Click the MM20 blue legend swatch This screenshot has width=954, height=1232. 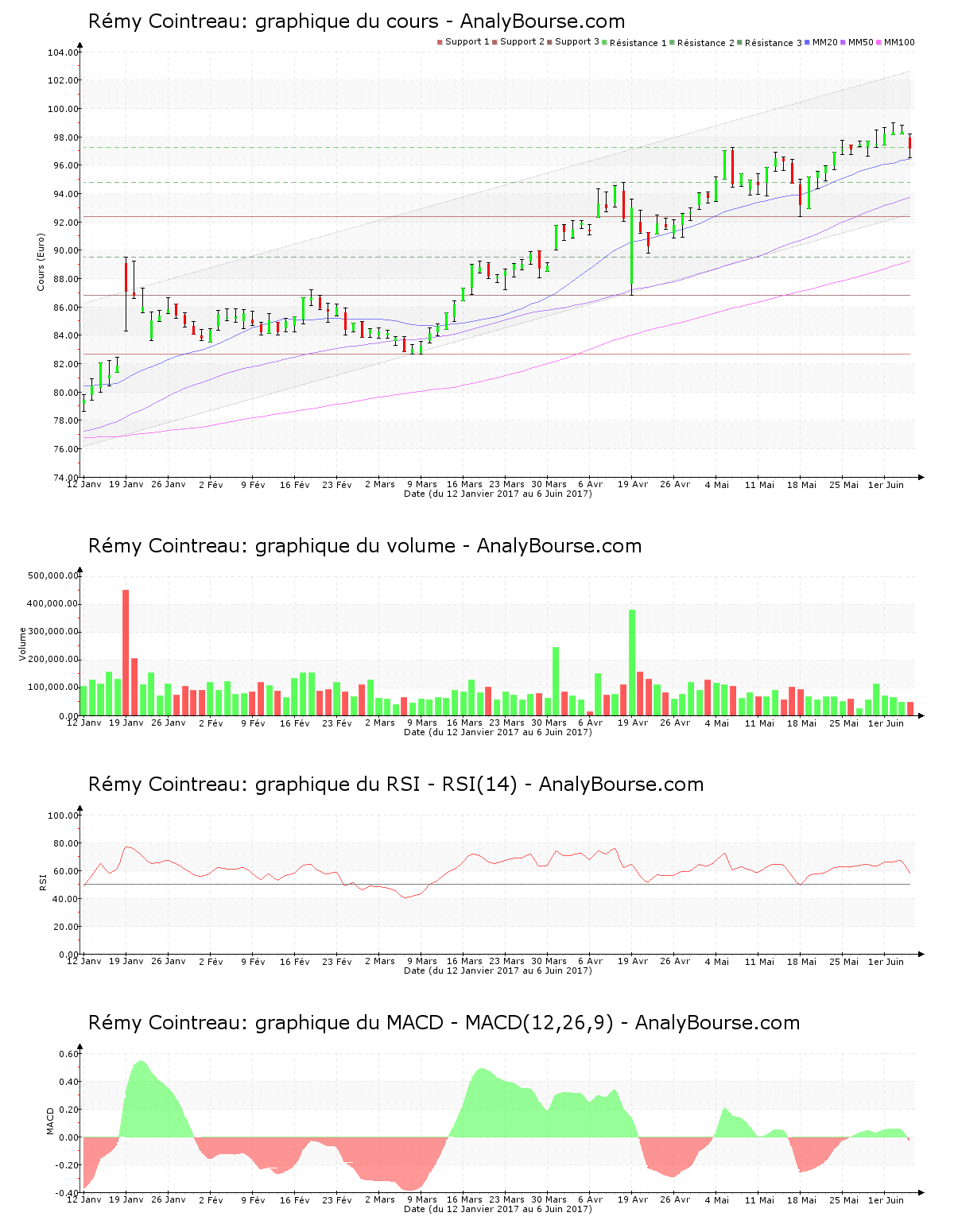click(x=808, y=42)
